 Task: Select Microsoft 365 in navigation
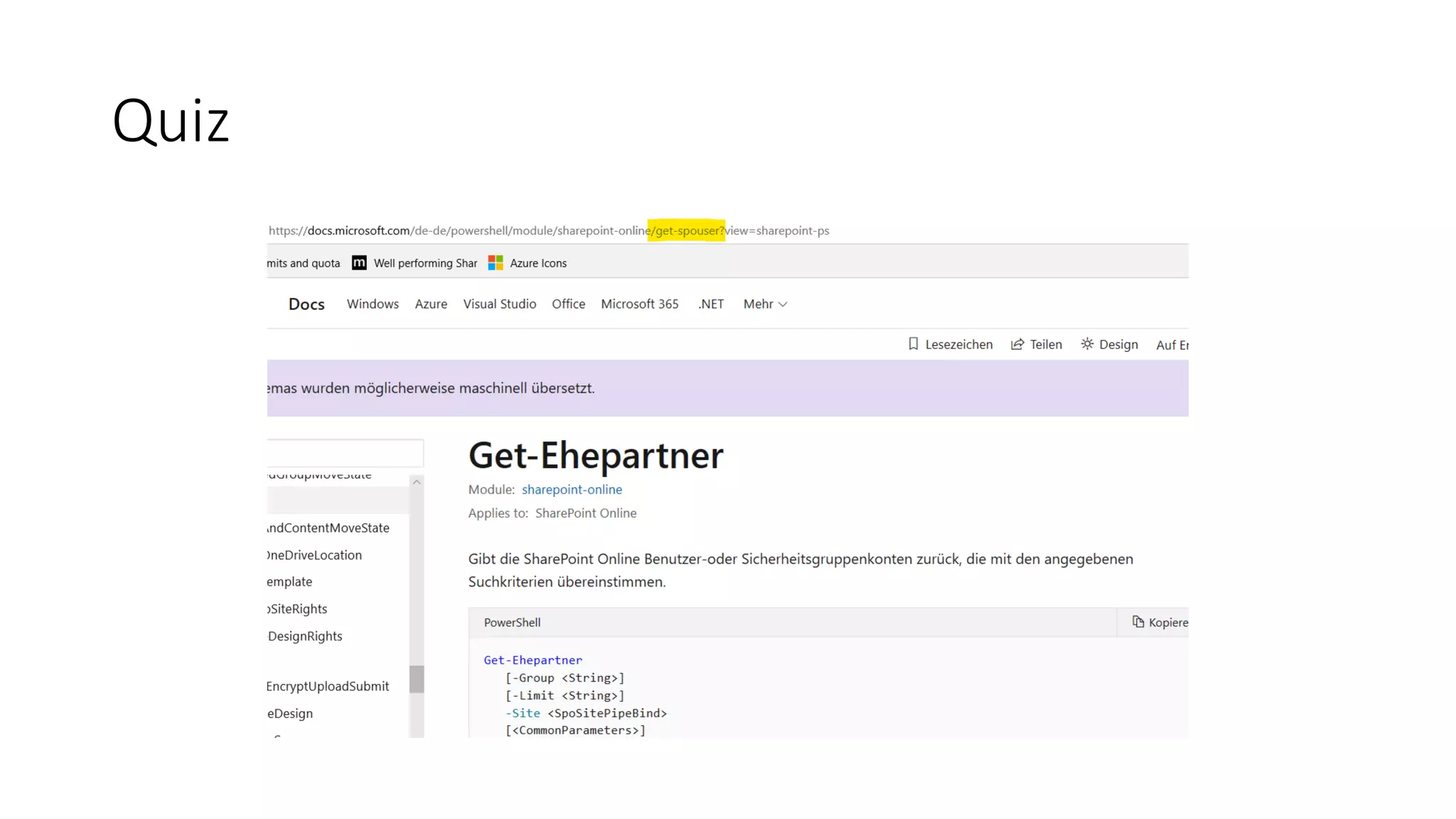[x=639, y=304]
